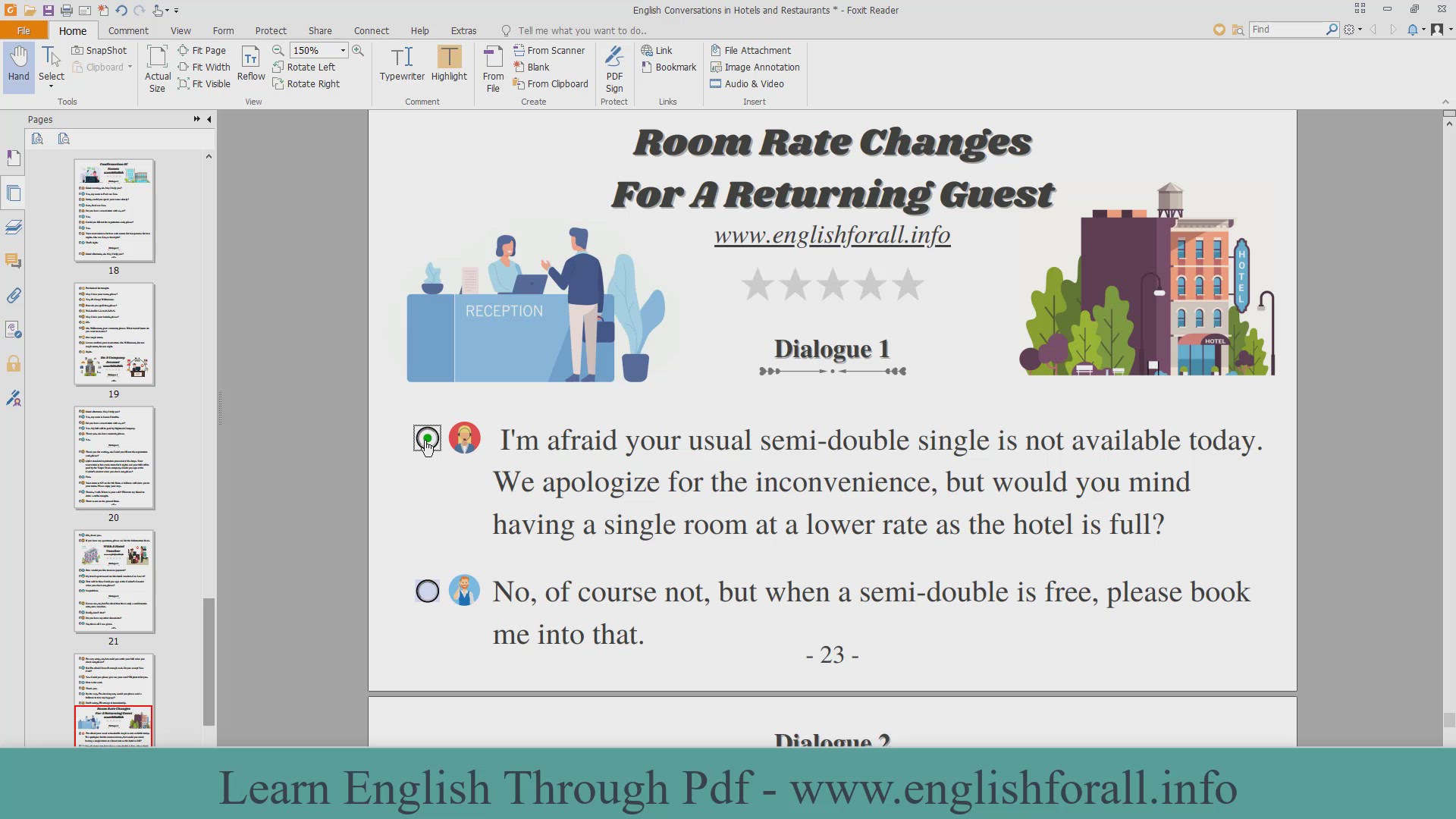
Task: Select the Typewriter comment tool
Action: [x=402, y=64]
